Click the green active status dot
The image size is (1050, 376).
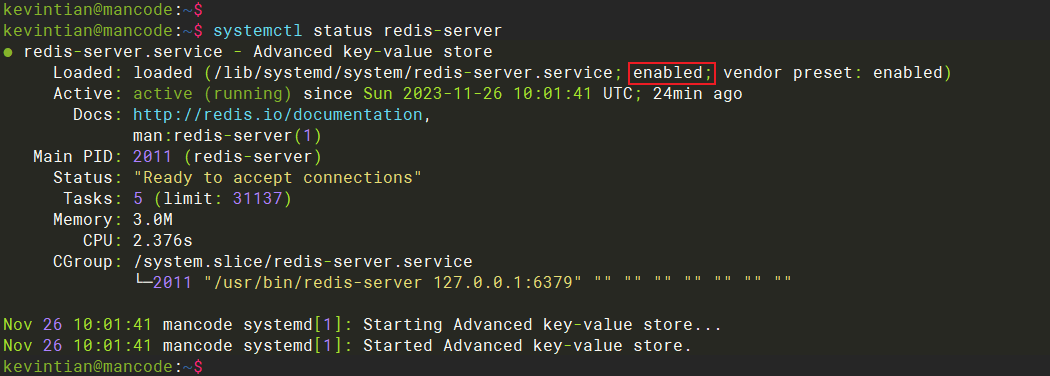click(x=7, y=52)
